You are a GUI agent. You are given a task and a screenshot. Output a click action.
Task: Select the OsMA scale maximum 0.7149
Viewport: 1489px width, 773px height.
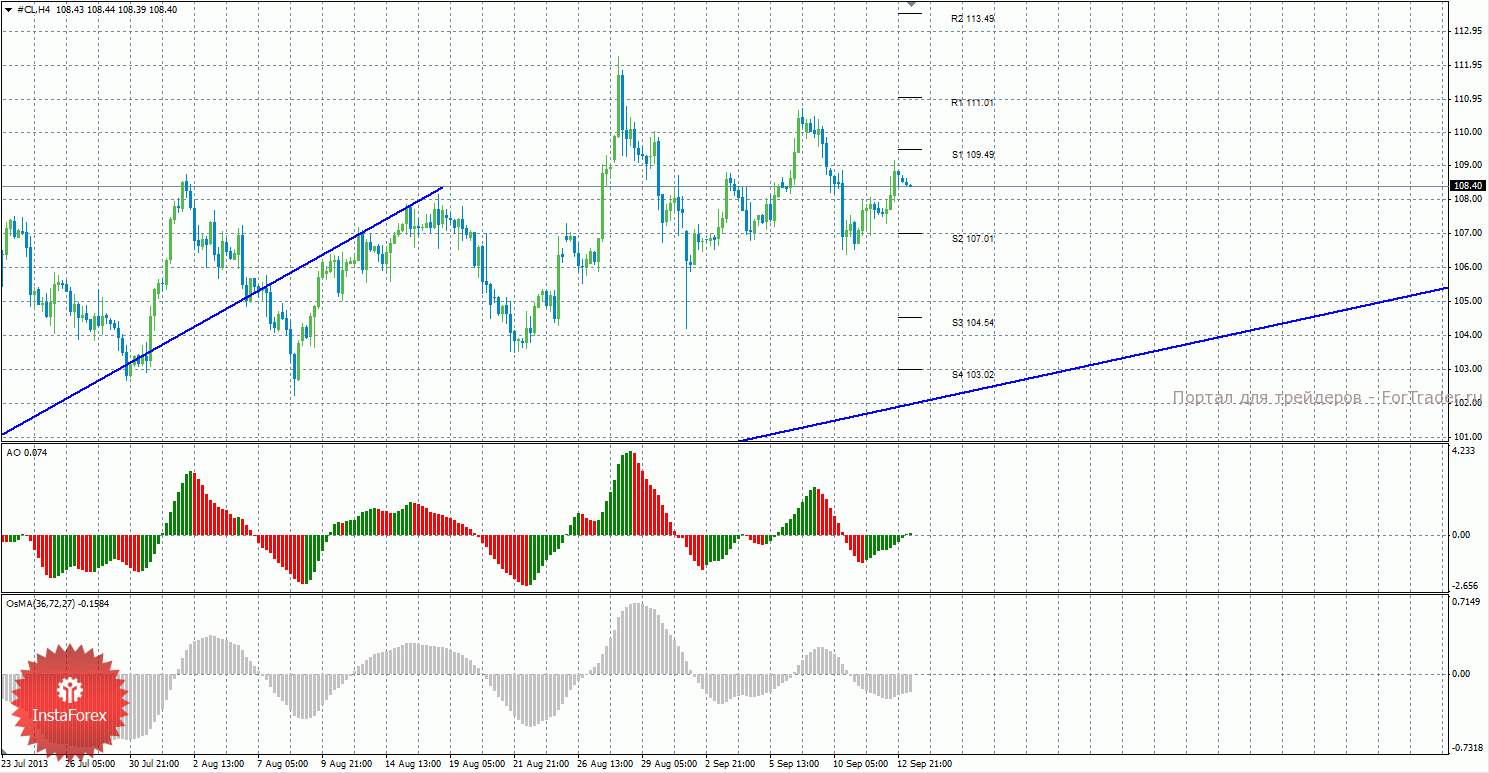click(x=1465, y=601)
